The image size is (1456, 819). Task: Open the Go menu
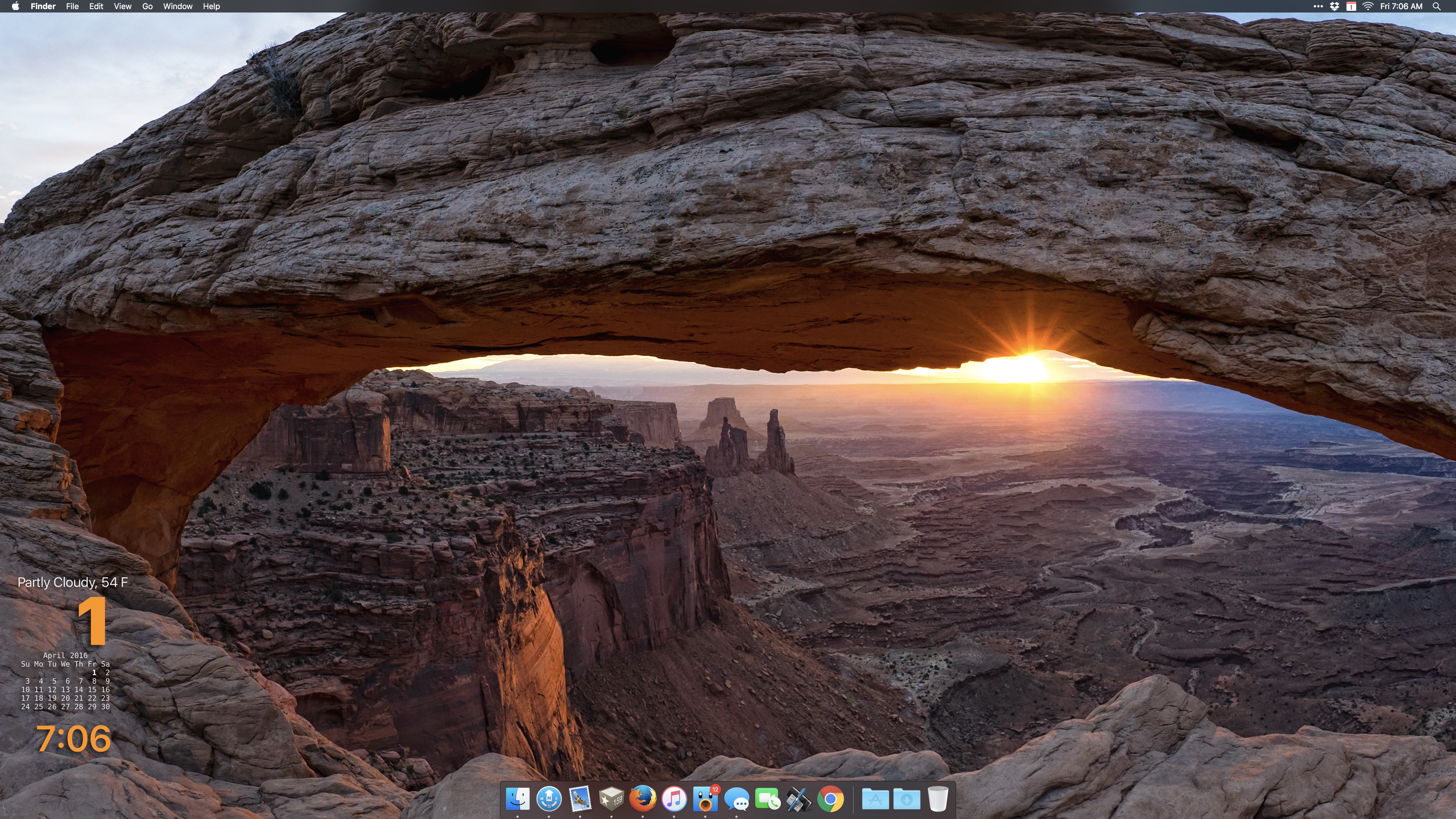(x=147, y=6)
